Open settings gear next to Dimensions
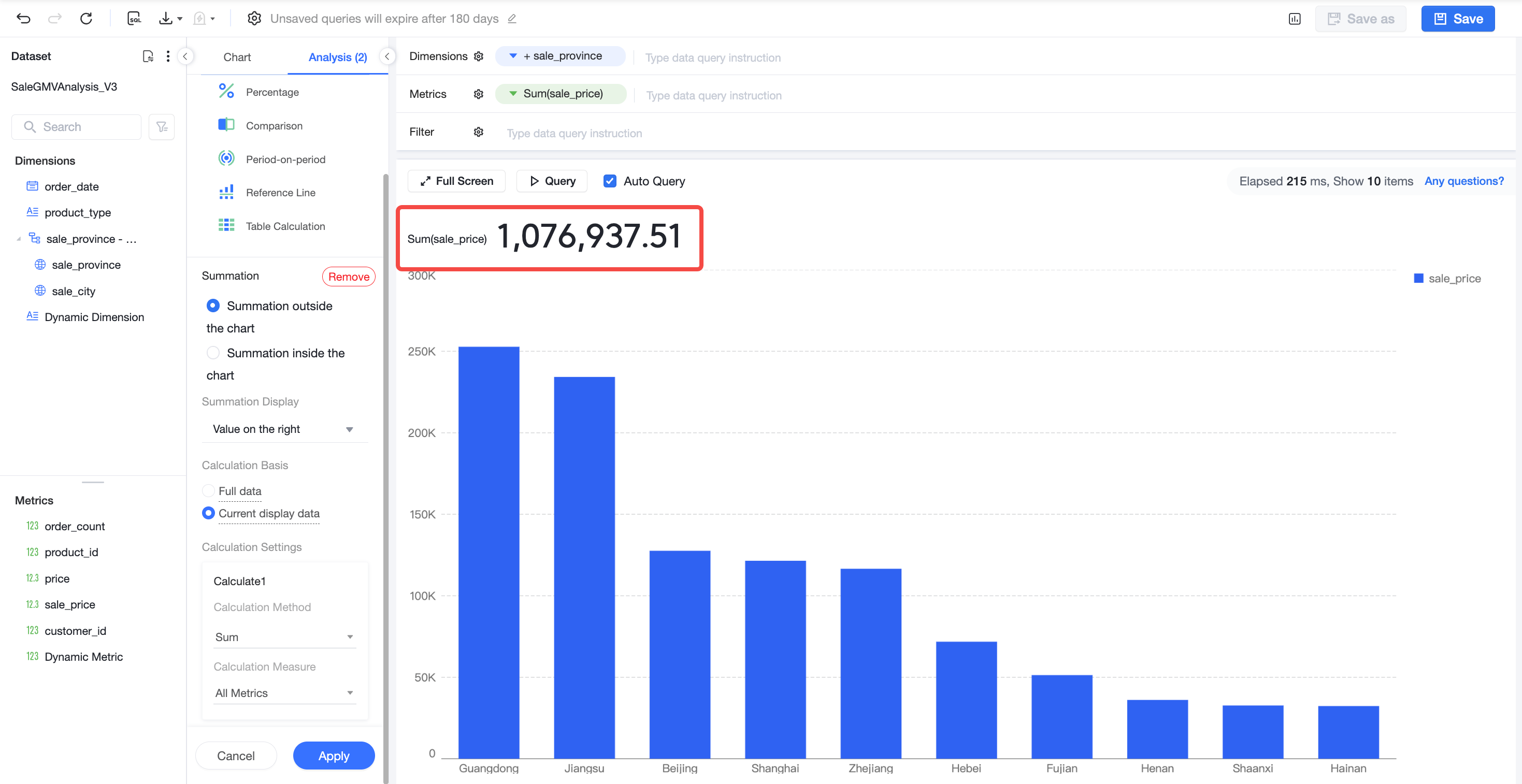1522x784 pixels. point(479,56)
